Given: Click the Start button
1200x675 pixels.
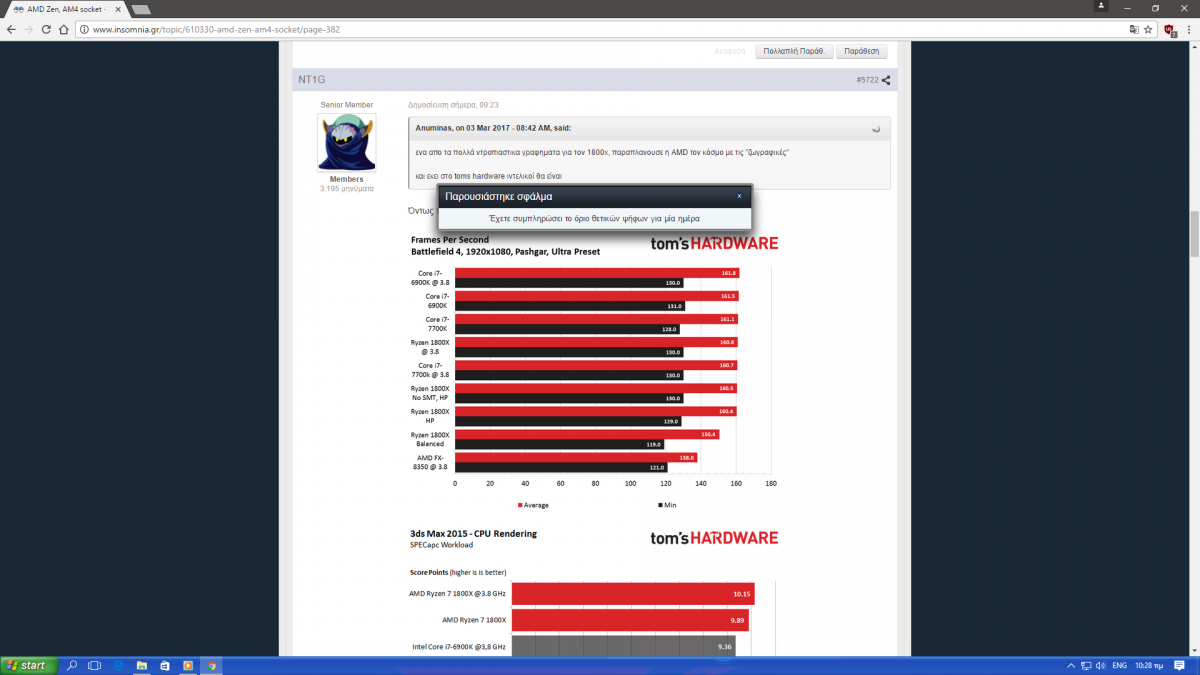Looking at the screenshot, I should click(x=26, y=665).
